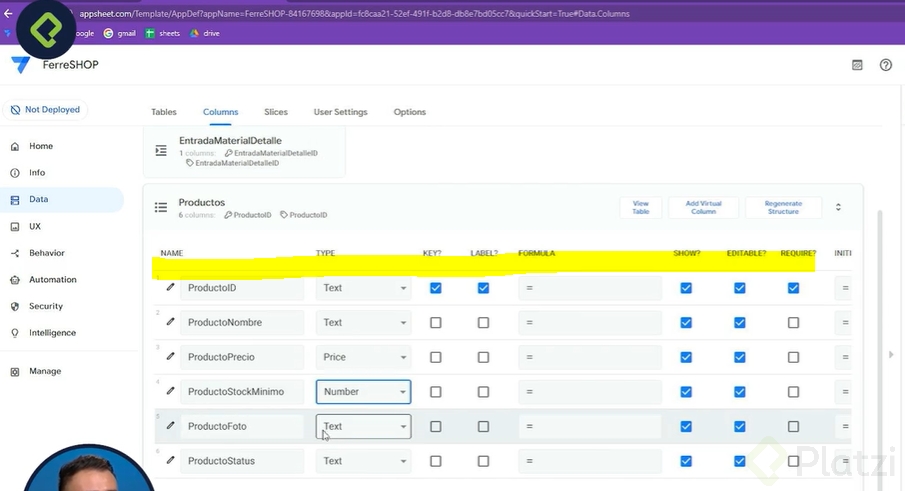Open the Security section shield icon
This screenshot has width=905, height=491.
pos(15,306)
